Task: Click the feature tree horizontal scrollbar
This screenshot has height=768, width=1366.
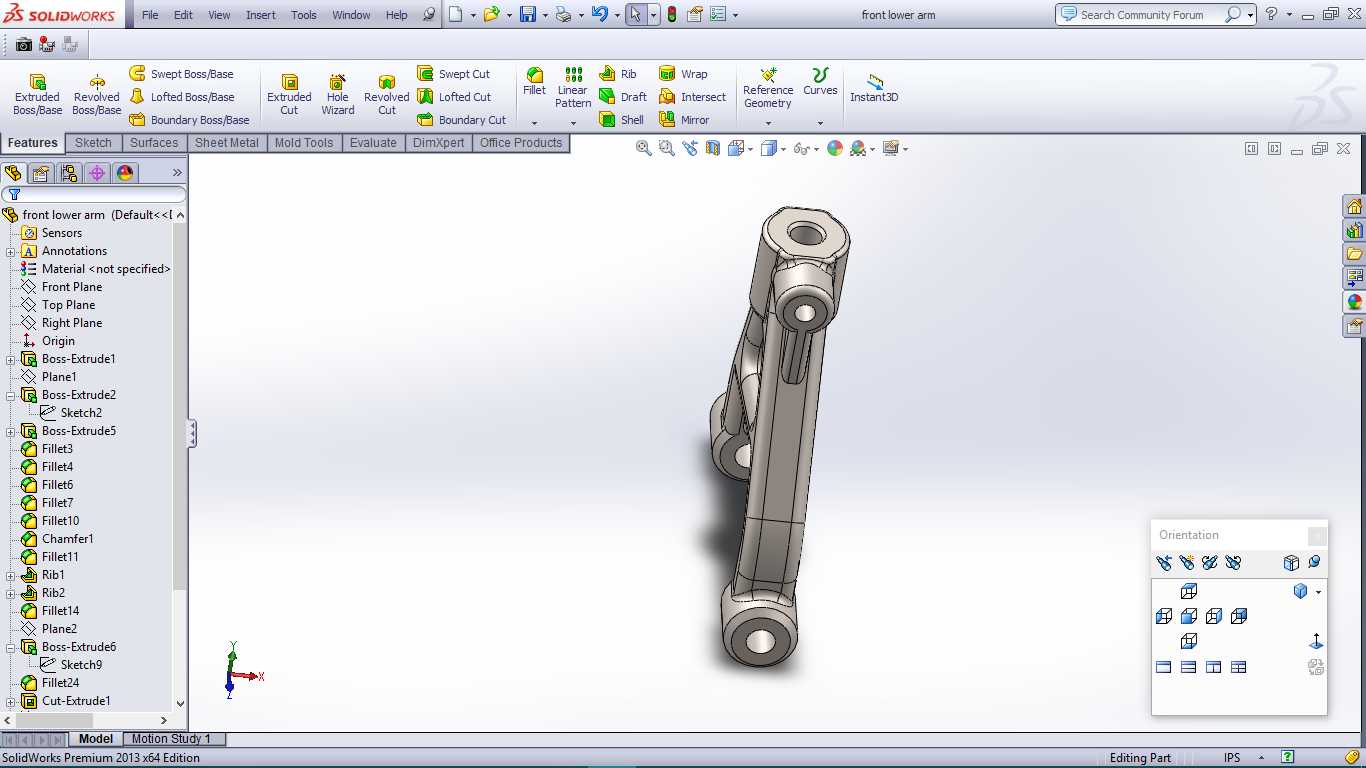Action: [x=56, y=720]
